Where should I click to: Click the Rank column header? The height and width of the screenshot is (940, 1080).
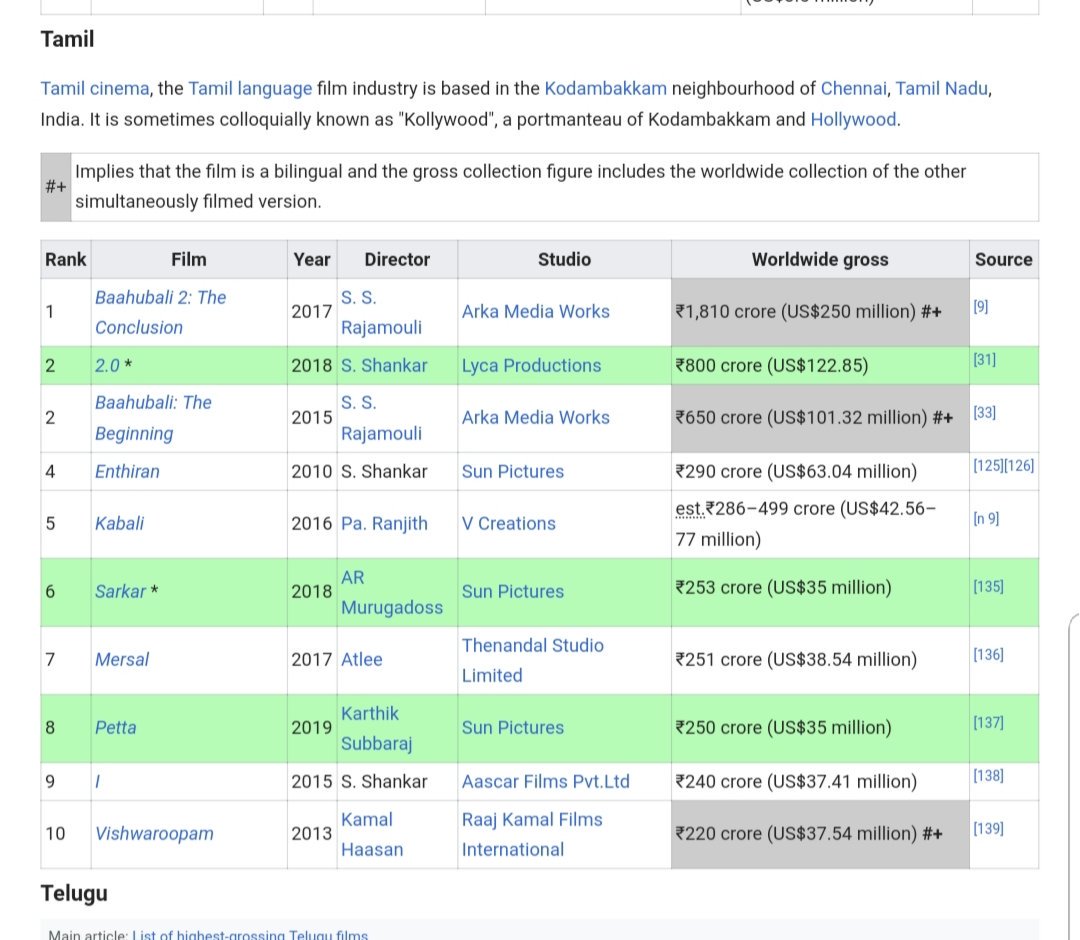[65, 260]
